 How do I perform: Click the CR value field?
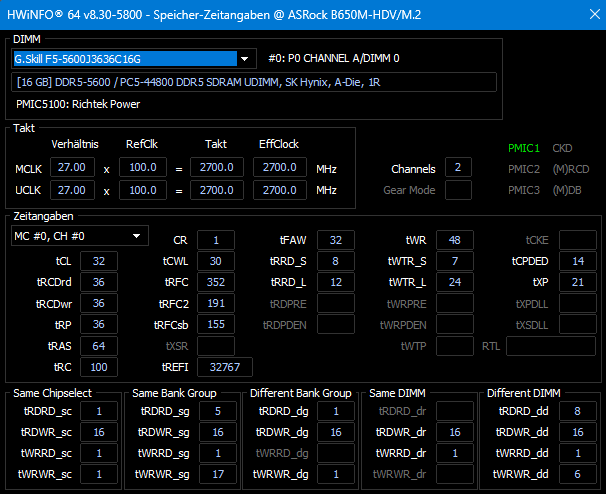point(216,240)
